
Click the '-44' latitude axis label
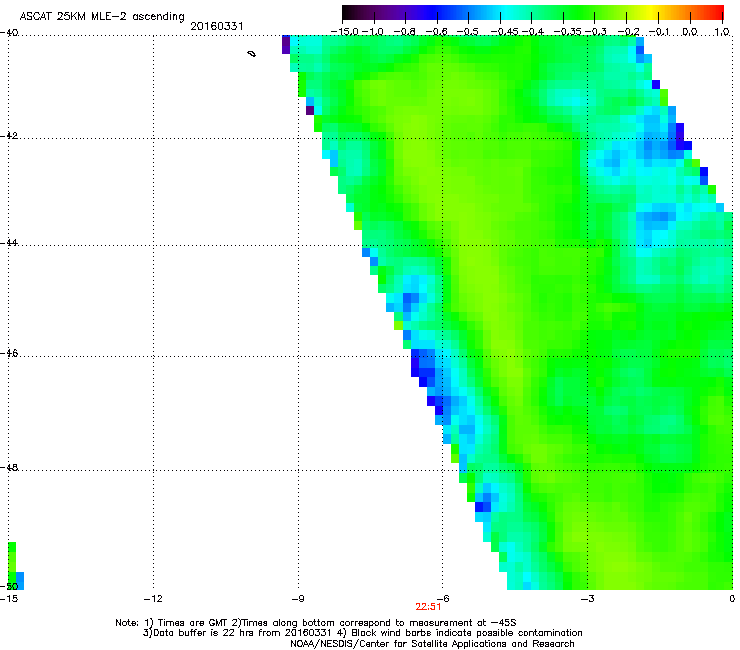(x=9, y=243)
